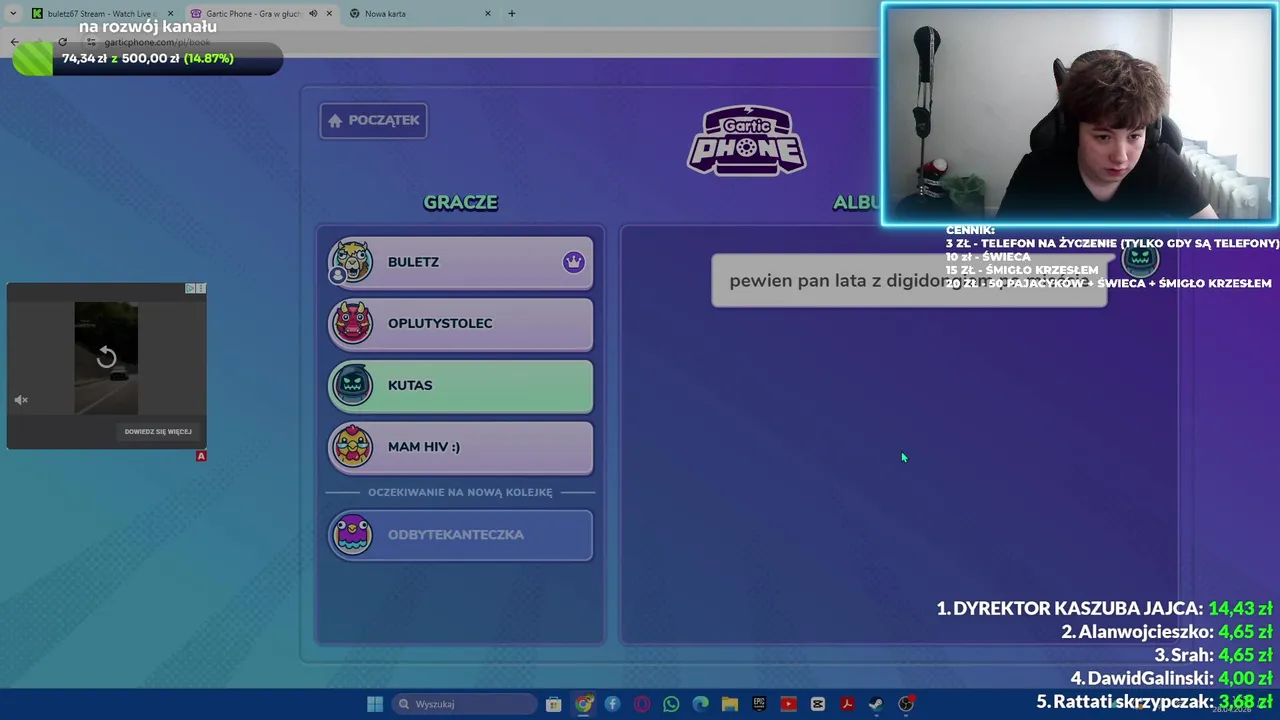Open File Explorer from the taskbar
This screenshot has height=720, width=1280.
coord(730,704)
